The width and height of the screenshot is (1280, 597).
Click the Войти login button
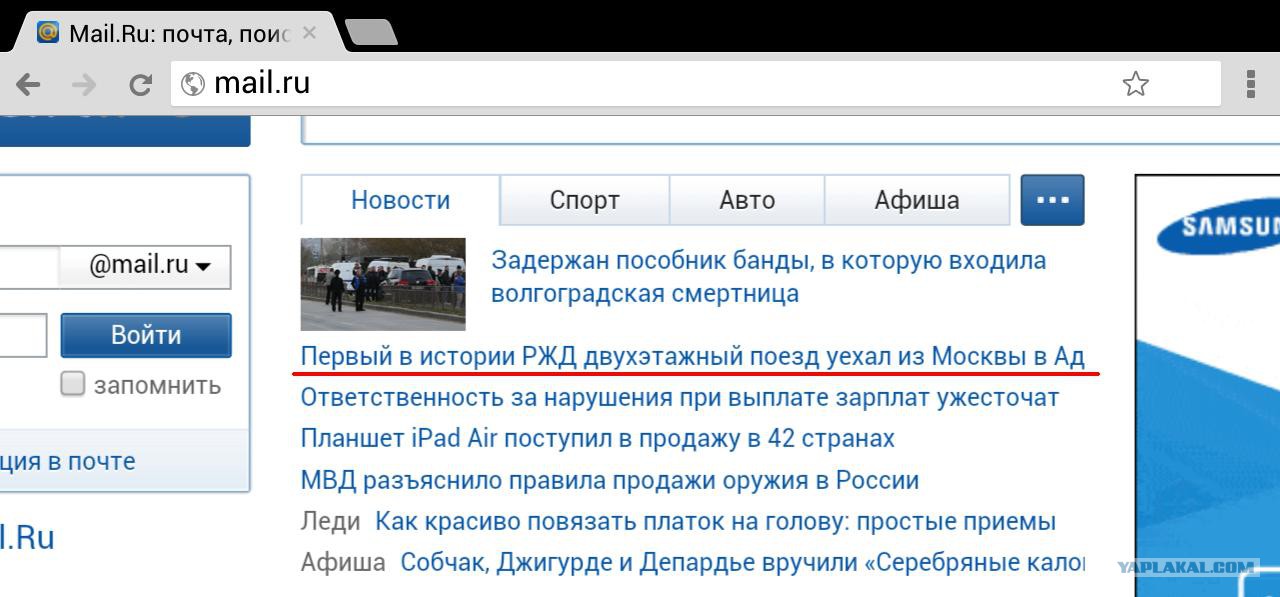146,335
